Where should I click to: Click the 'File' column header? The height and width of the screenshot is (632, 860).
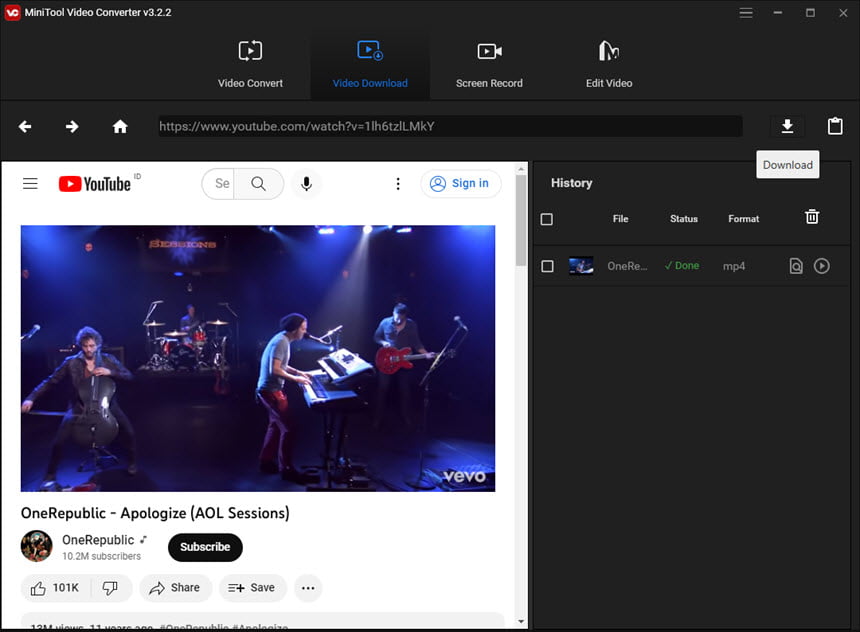pos(620,219)
